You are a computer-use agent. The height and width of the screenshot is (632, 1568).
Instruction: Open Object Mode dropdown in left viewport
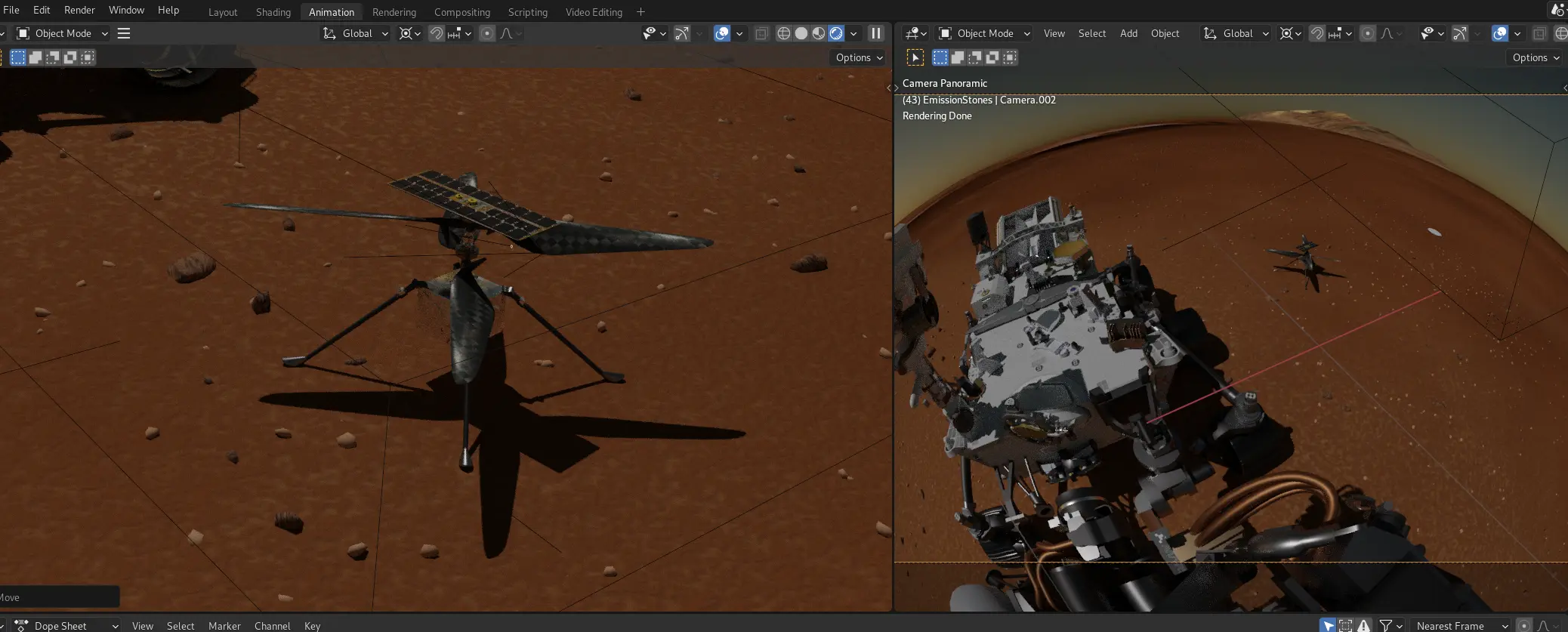click(x=63, y=33)
